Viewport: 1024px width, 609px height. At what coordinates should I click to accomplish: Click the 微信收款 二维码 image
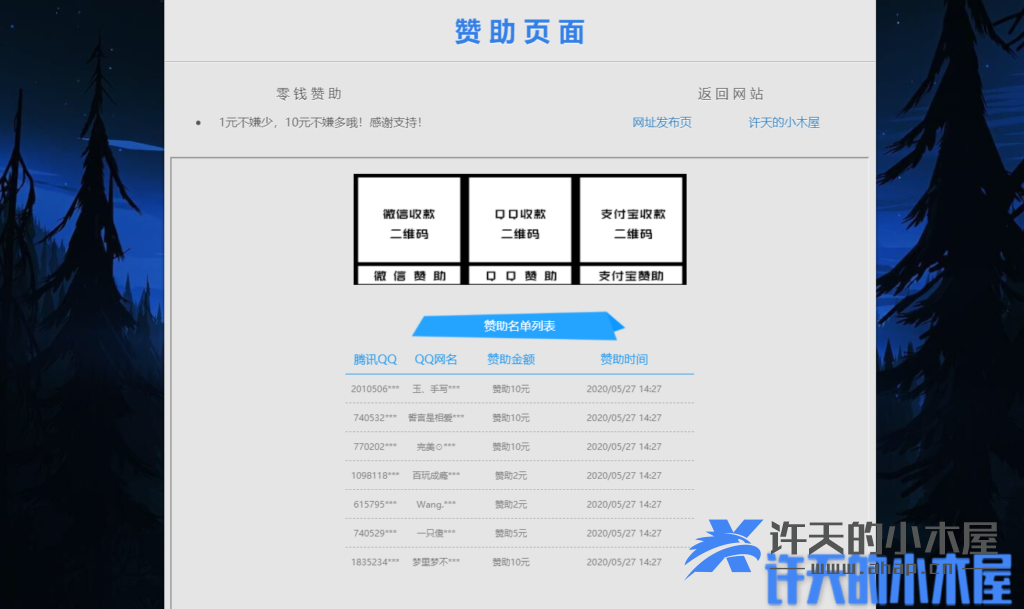coord(409,220)
